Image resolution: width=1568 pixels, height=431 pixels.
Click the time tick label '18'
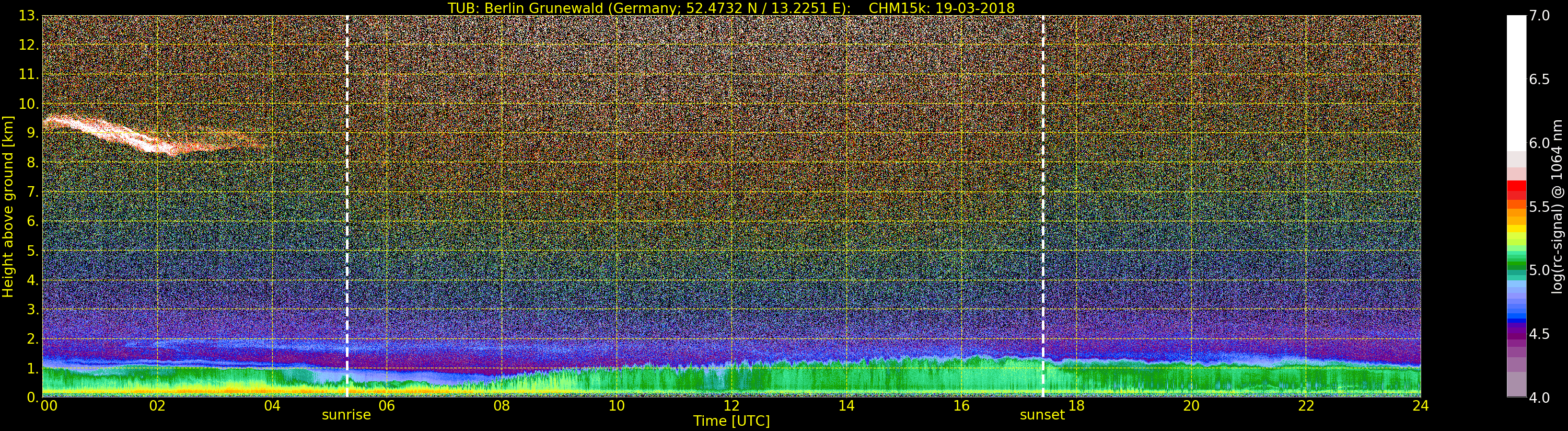(x=1076, y=405)
